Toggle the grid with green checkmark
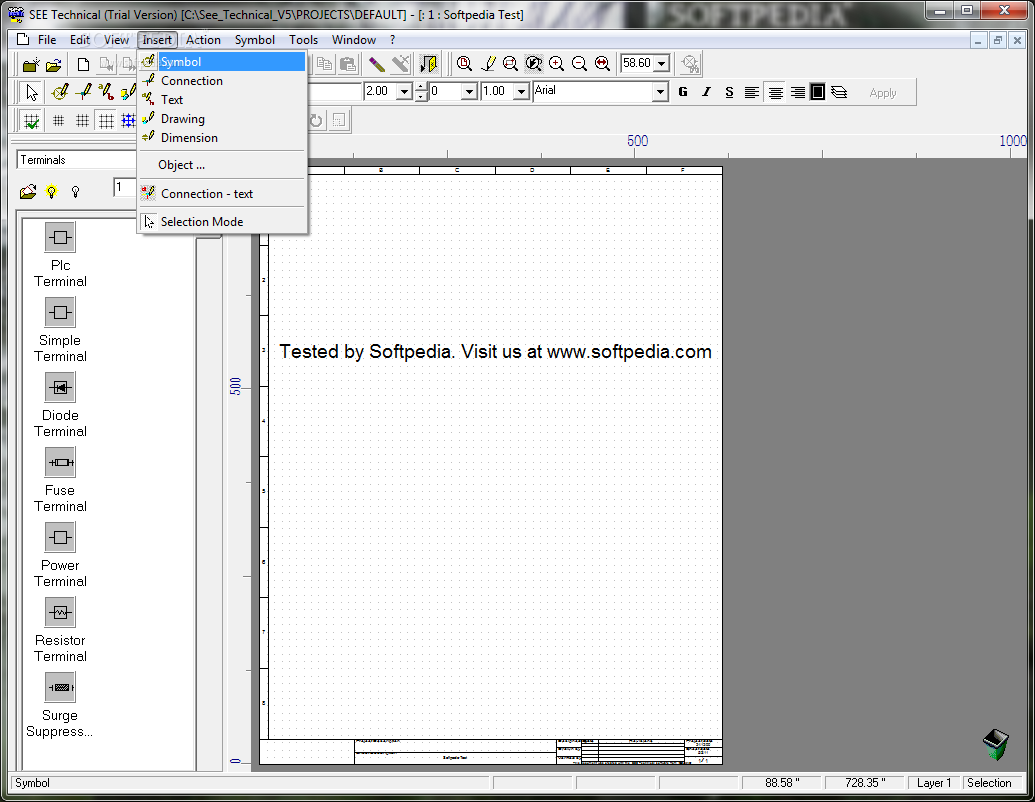The width and height of the screenshot is (1035, 802). coord(31,121)
